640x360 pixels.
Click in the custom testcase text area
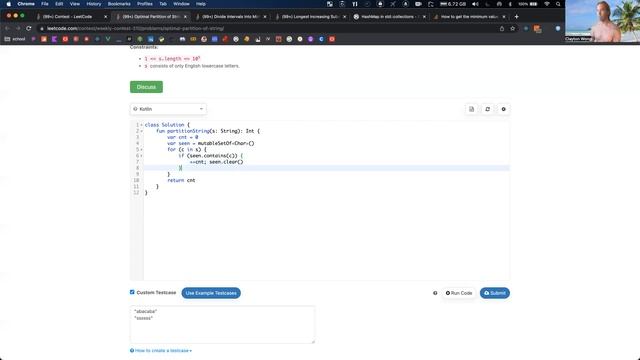tap(222, 324)
